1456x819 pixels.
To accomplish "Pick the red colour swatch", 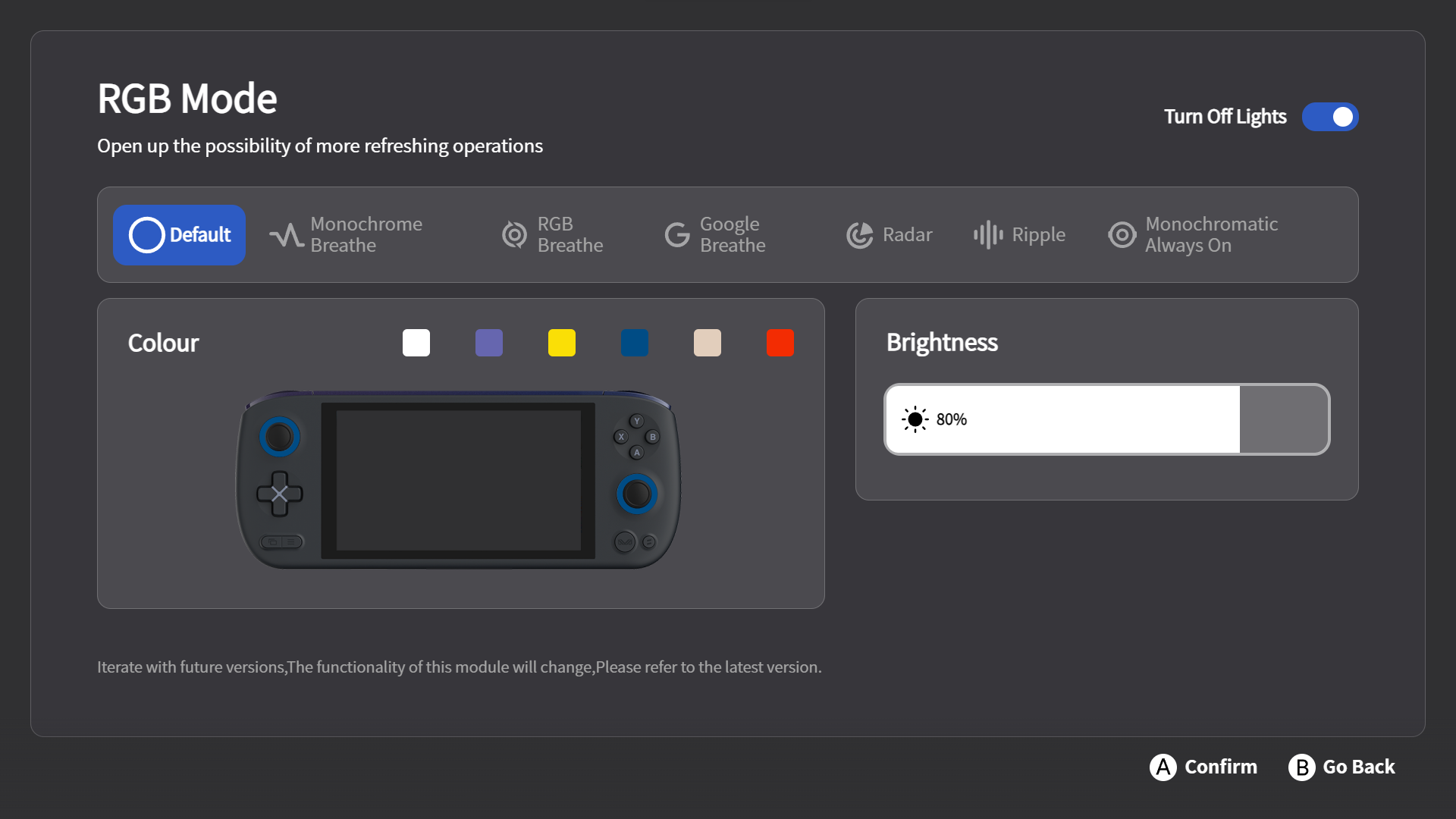I will pos(780,343).
